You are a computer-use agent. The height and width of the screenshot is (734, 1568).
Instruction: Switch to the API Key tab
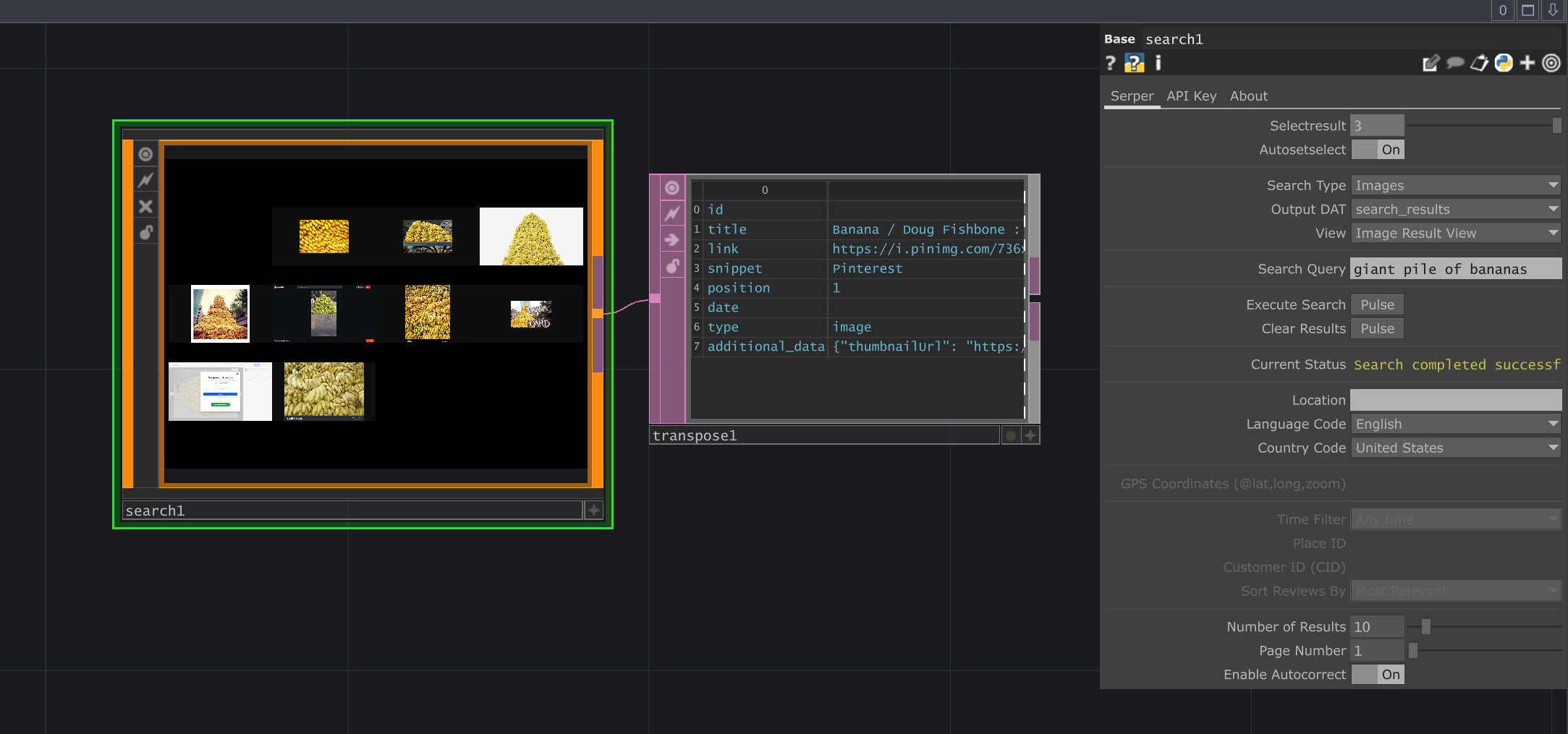pos(1191,96)
